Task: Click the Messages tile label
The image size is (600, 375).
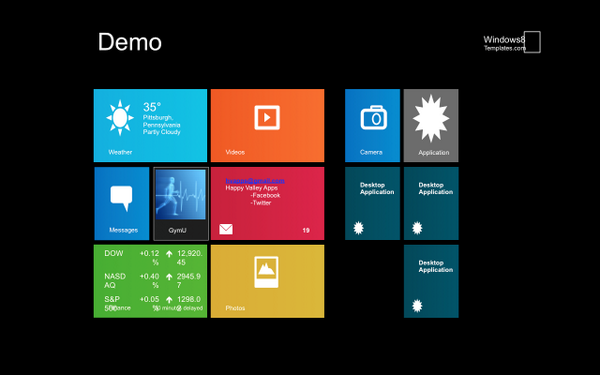Action: point(123,230)
